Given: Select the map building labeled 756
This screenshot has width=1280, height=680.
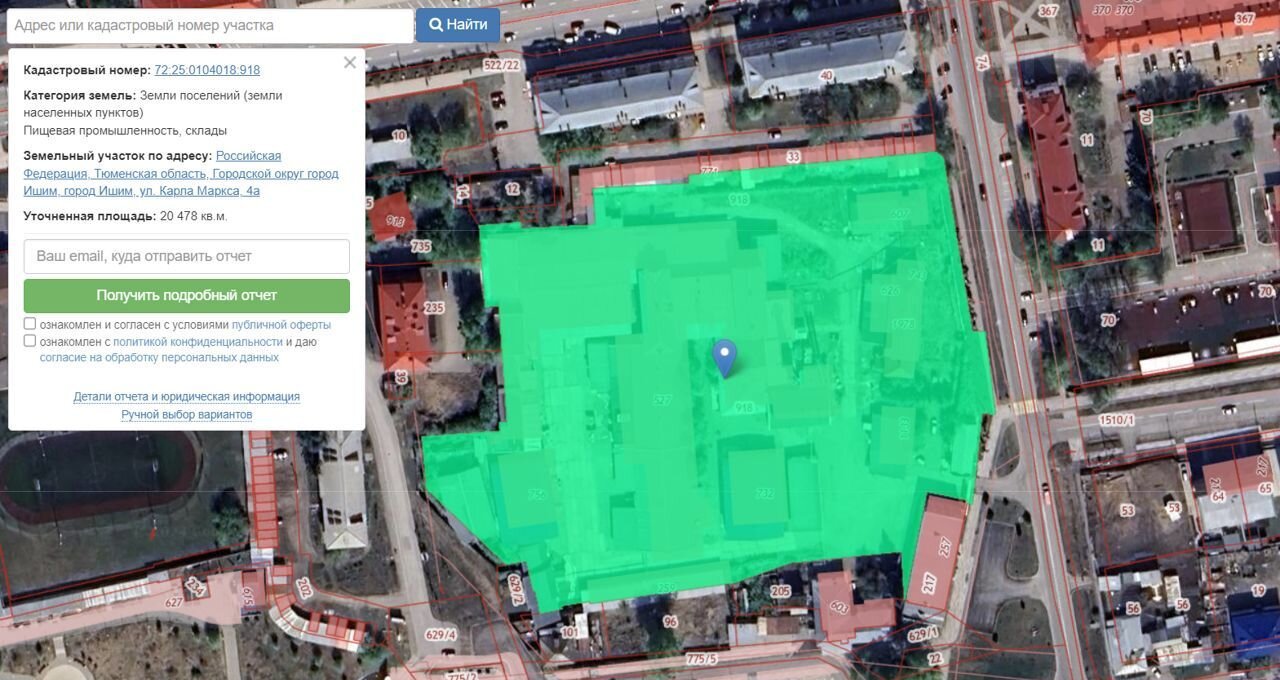Looking at the screenshot, I should [x=536, y=494].
